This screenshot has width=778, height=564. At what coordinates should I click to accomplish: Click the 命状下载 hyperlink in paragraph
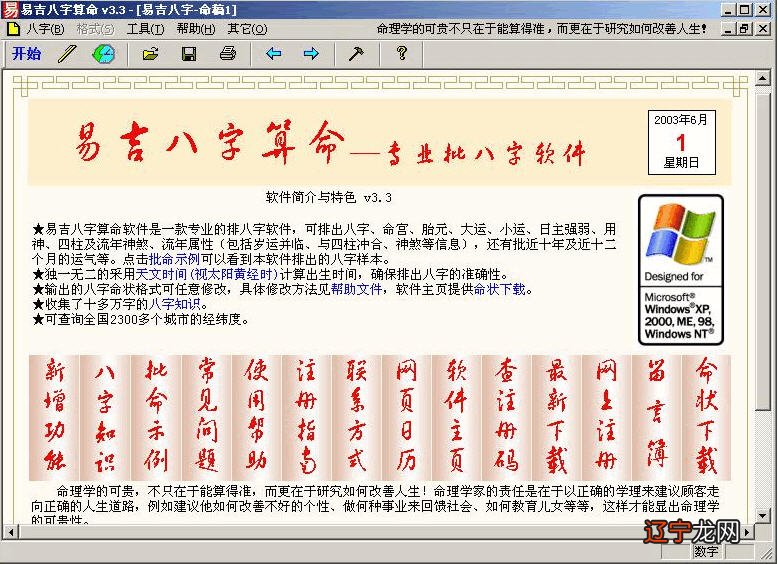coord(500,289)
